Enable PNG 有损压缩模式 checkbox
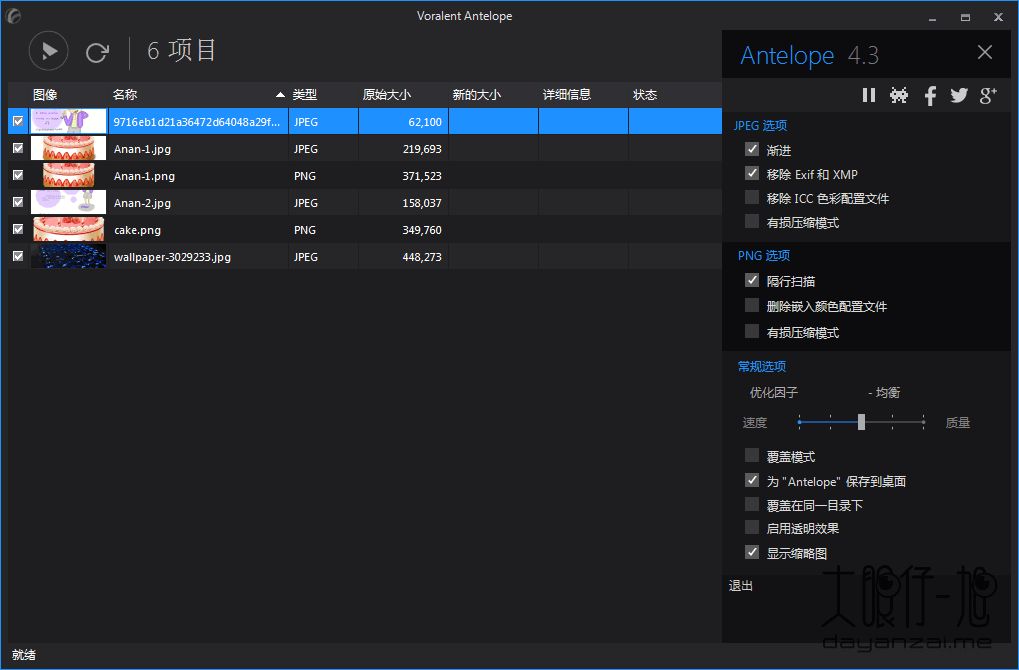1019x670 pixels. (x=752, y=331)
